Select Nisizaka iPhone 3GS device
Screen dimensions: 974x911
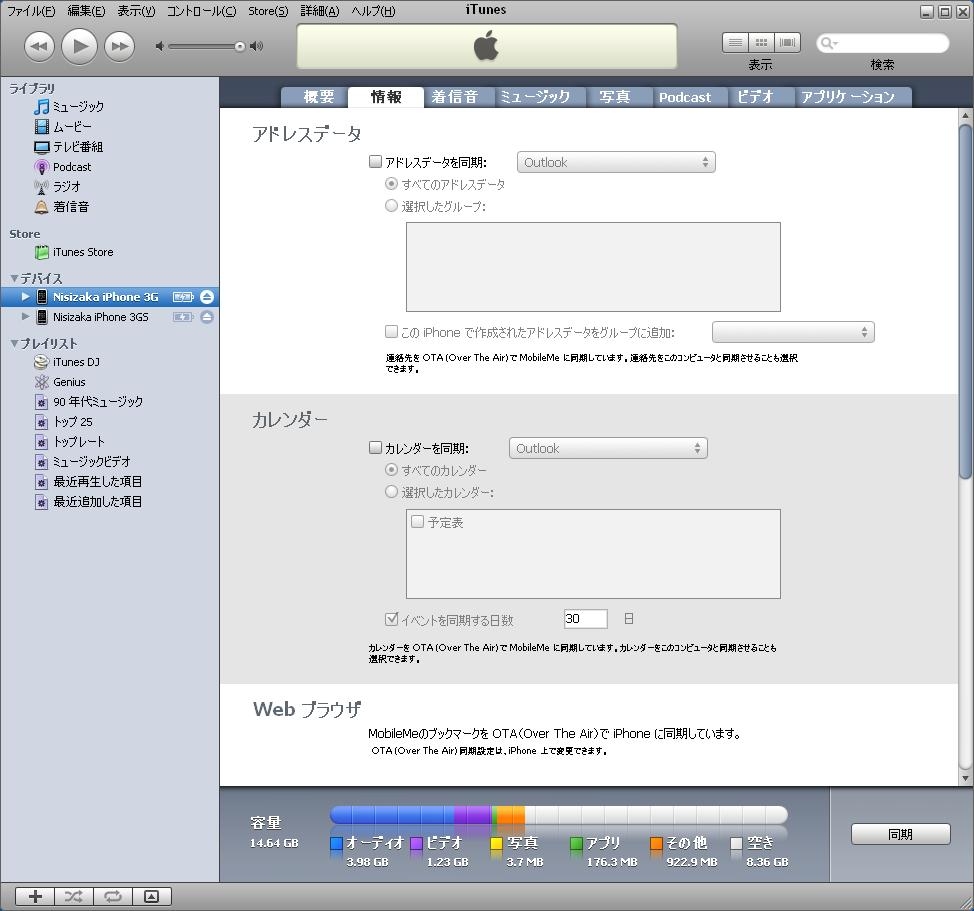(101, 317)
